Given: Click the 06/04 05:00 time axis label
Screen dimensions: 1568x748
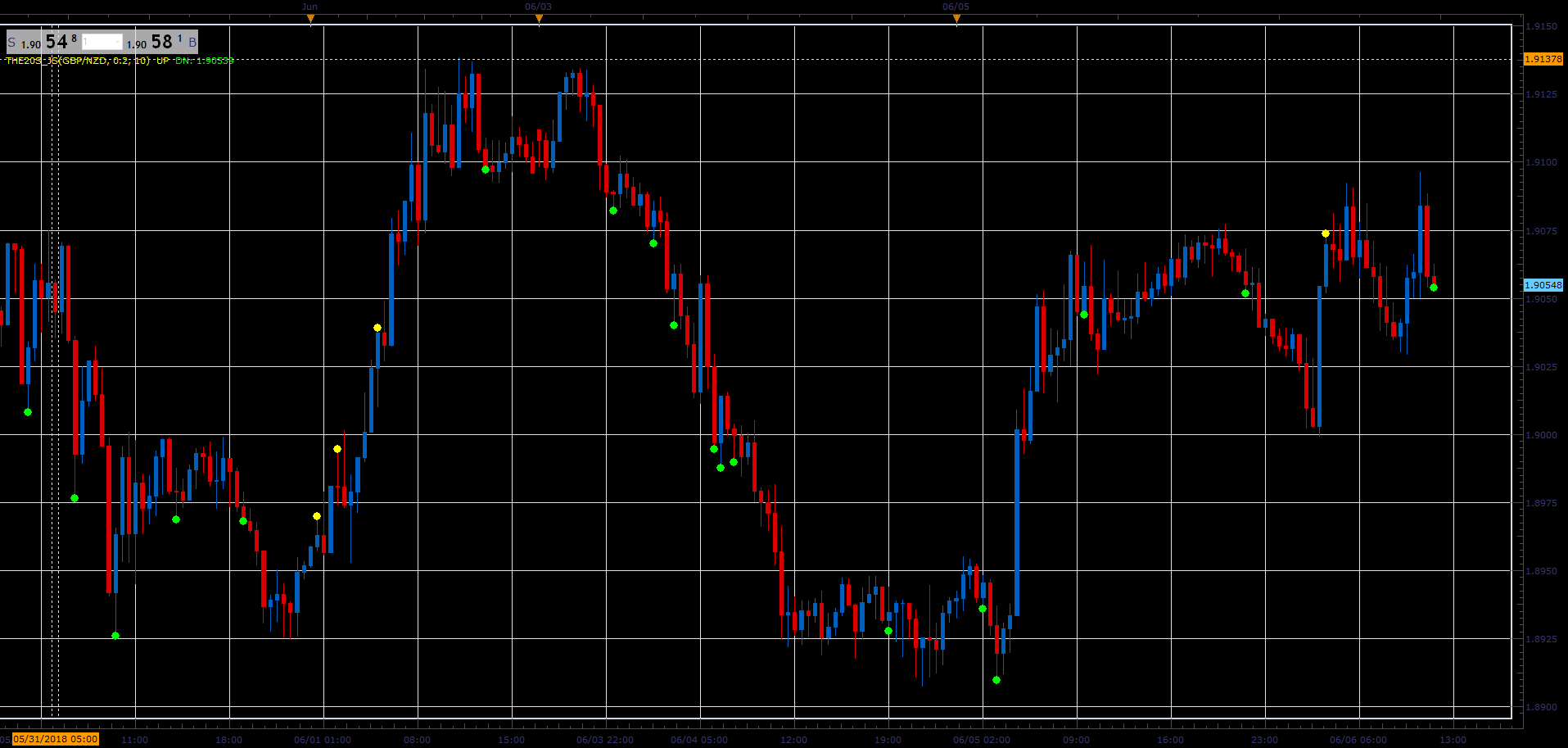Looking at the screenshot, I should coord(699,740).
